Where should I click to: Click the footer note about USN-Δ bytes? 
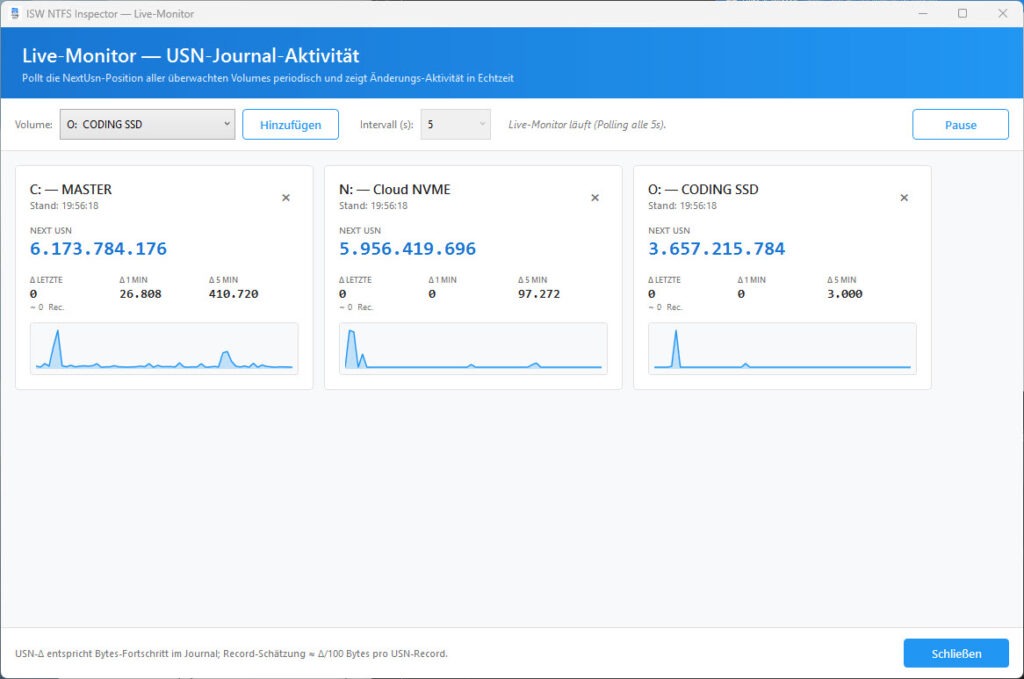pyautogui.click(x=231, y=654)
